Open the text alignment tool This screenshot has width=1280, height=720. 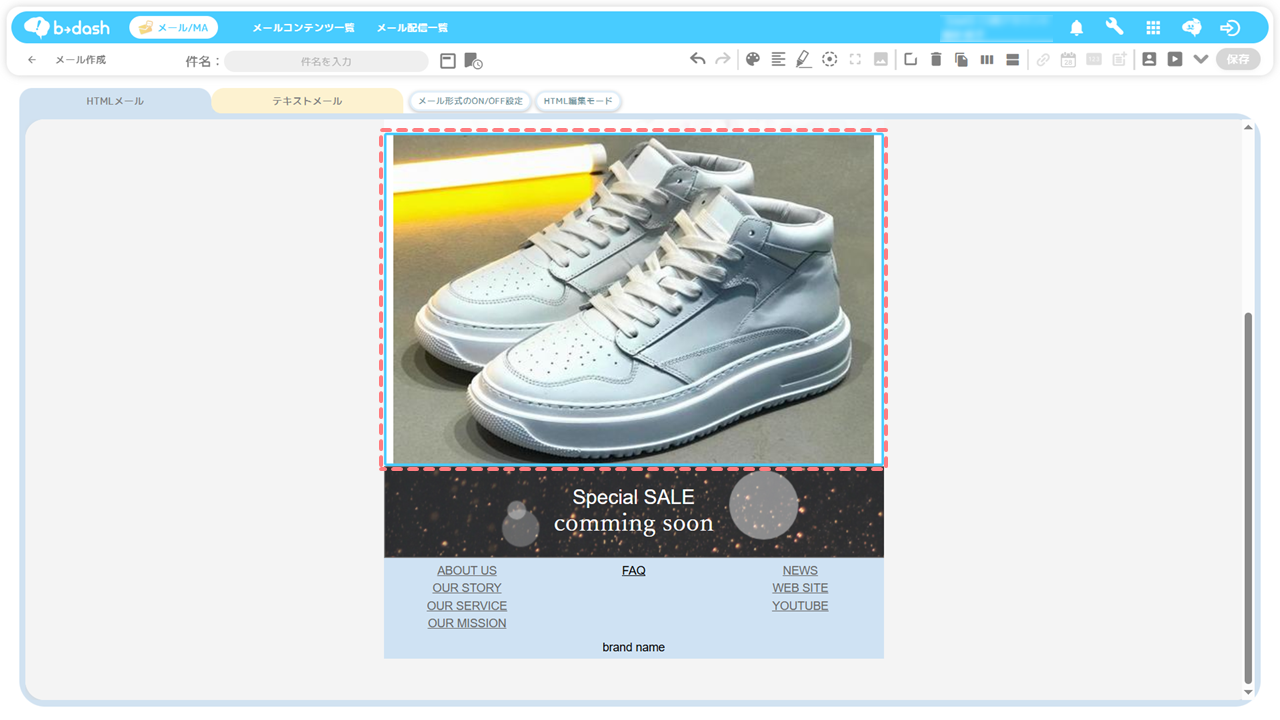(778, 59)
